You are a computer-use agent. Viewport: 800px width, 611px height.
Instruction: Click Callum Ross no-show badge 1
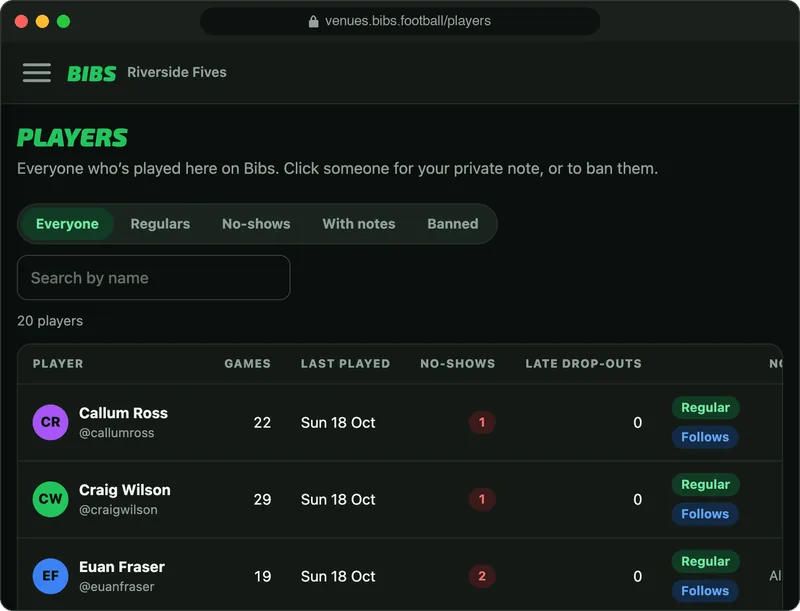pyautogui.click(x=482, y=422)
